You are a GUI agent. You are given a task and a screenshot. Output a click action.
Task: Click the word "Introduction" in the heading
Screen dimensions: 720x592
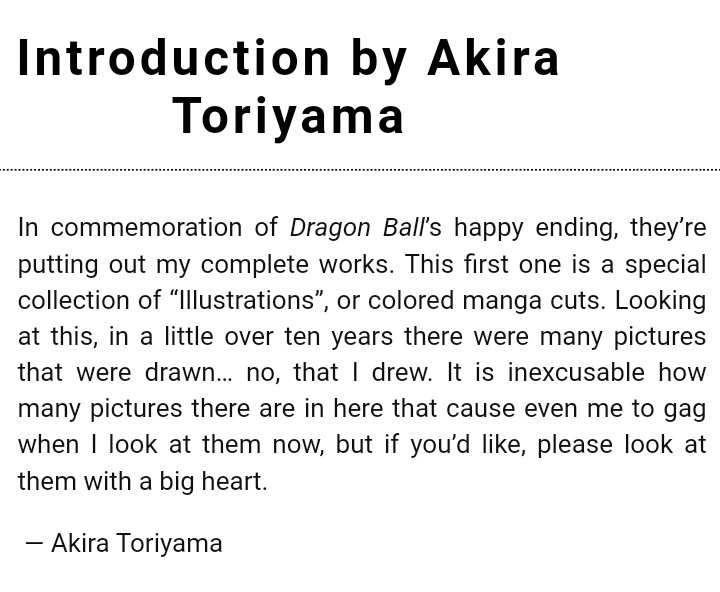pyautogui.click(x=174, y=58)
